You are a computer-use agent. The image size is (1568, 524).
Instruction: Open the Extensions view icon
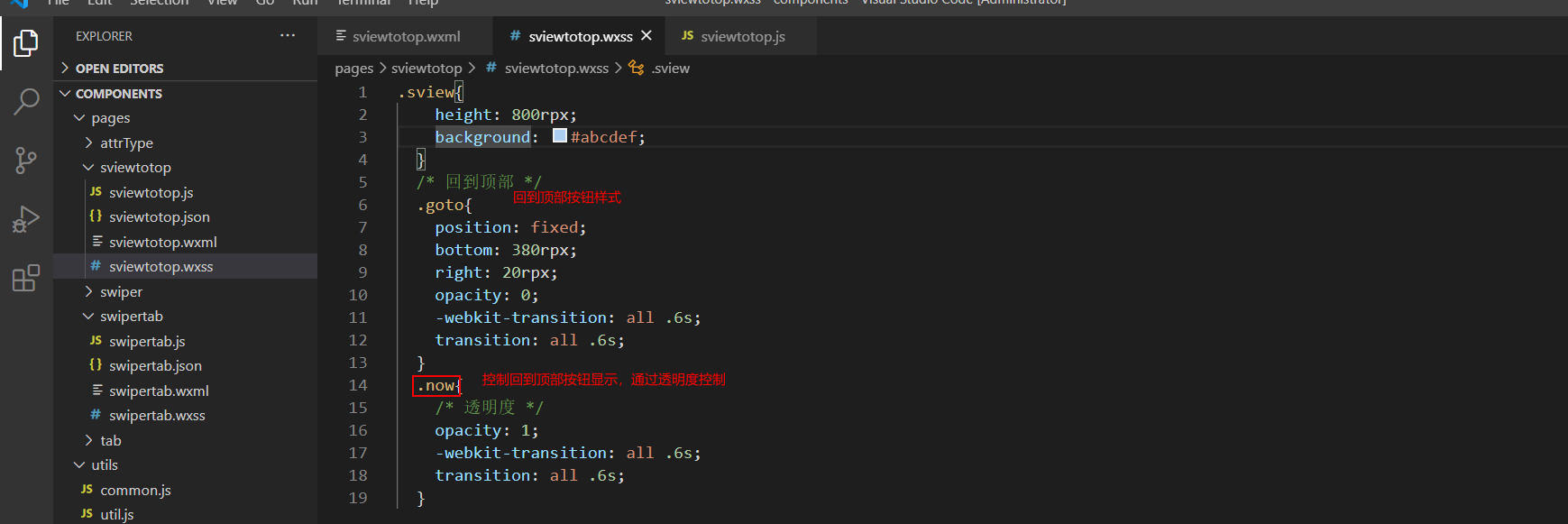(26, 278)
